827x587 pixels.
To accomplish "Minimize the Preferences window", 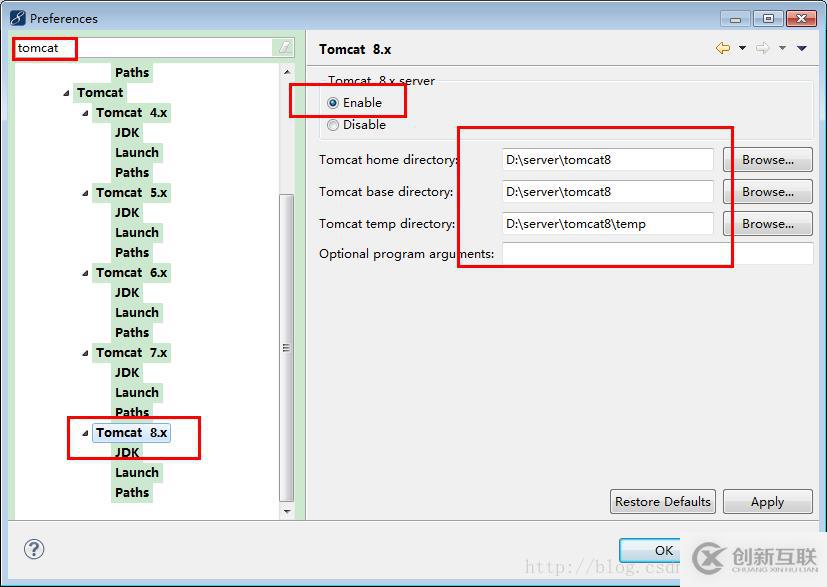I will pos(735,19).
